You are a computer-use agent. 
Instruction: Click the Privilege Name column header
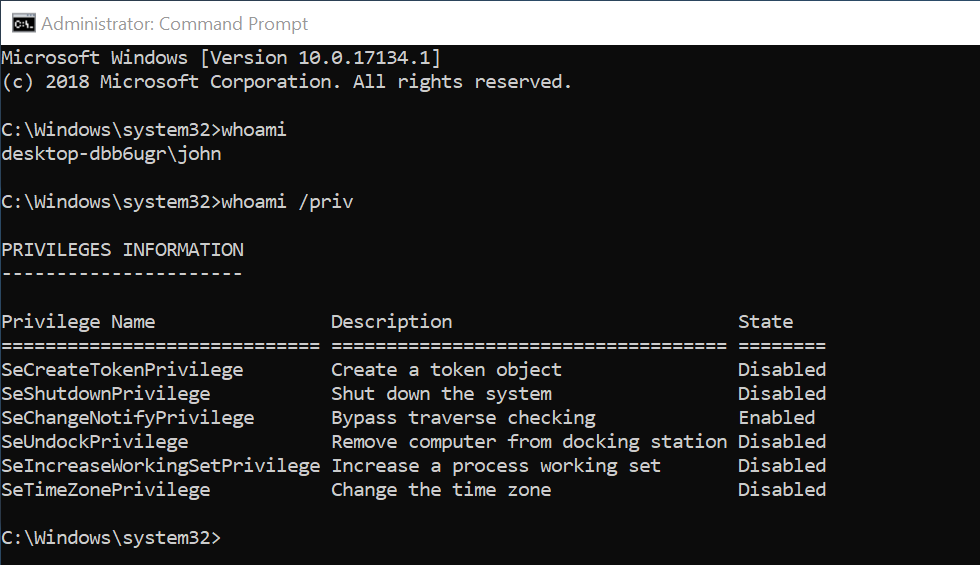click(78, 322)
